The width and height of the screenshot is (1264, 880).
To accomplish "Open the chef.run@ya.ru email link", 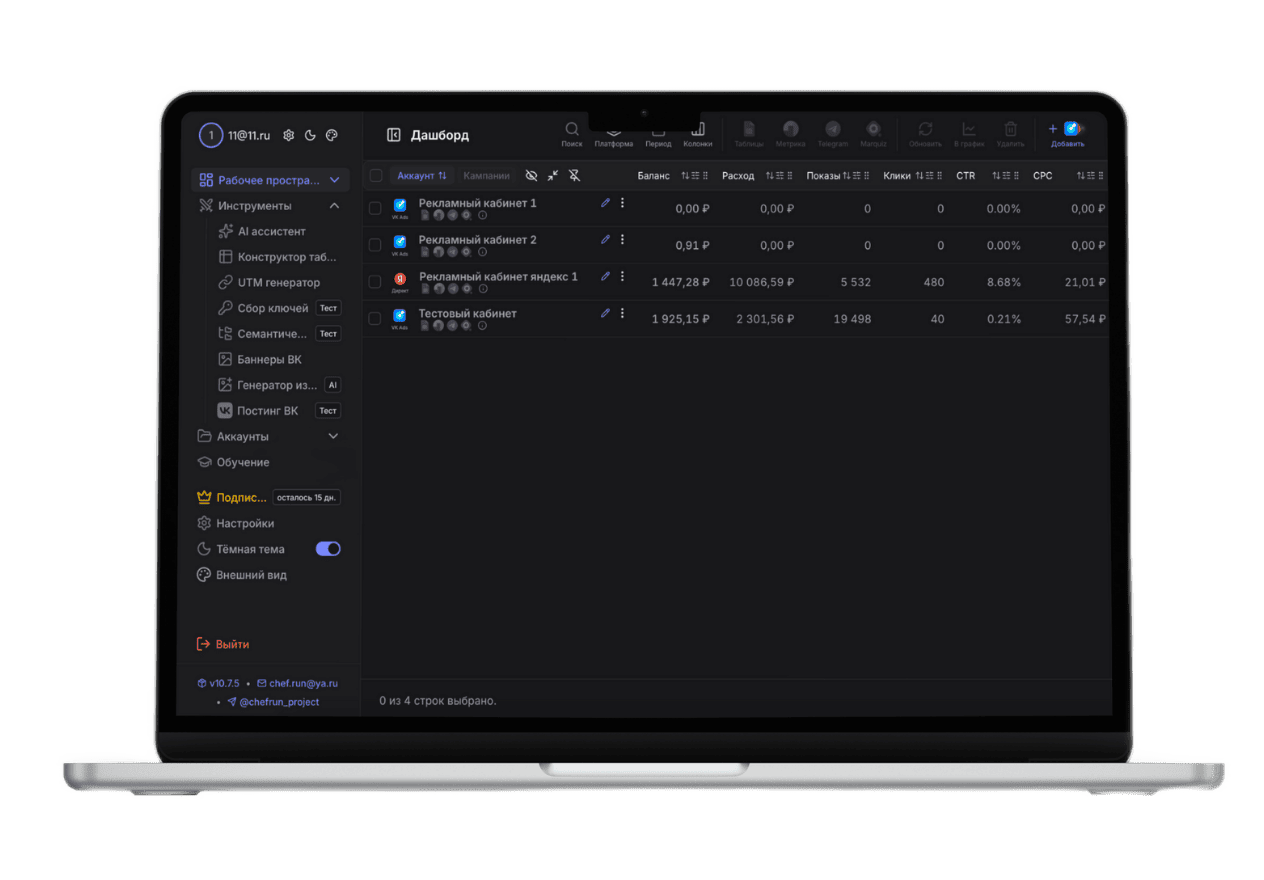I will pyautogui.click(x=303, y=684).
